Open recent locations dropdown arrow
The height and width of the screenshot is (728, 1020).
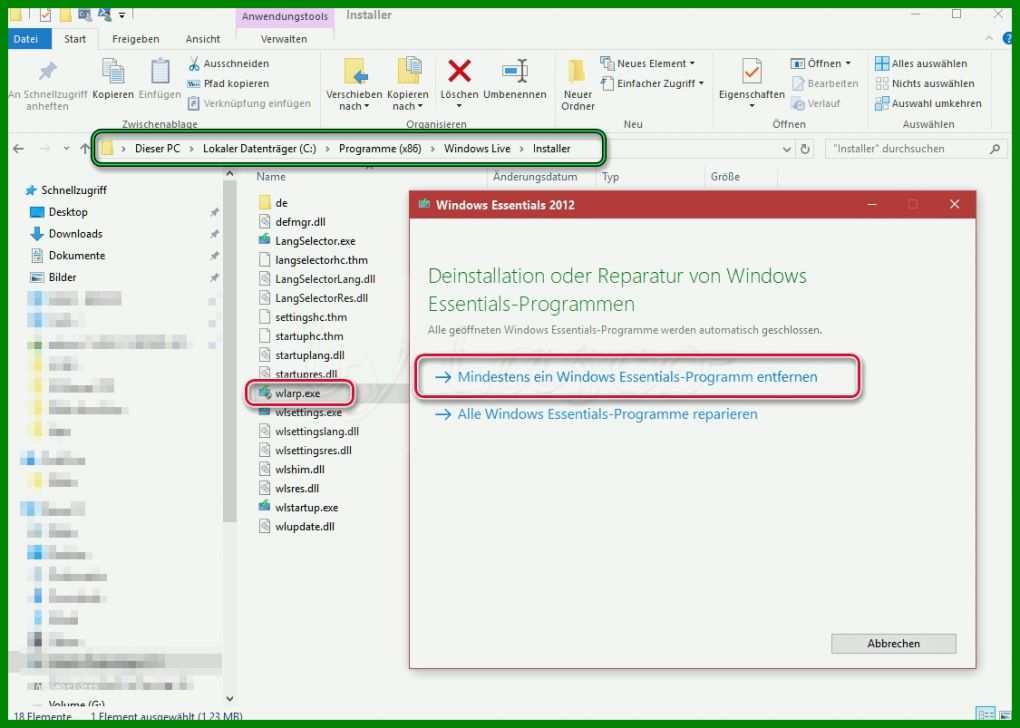click(66, 149)
